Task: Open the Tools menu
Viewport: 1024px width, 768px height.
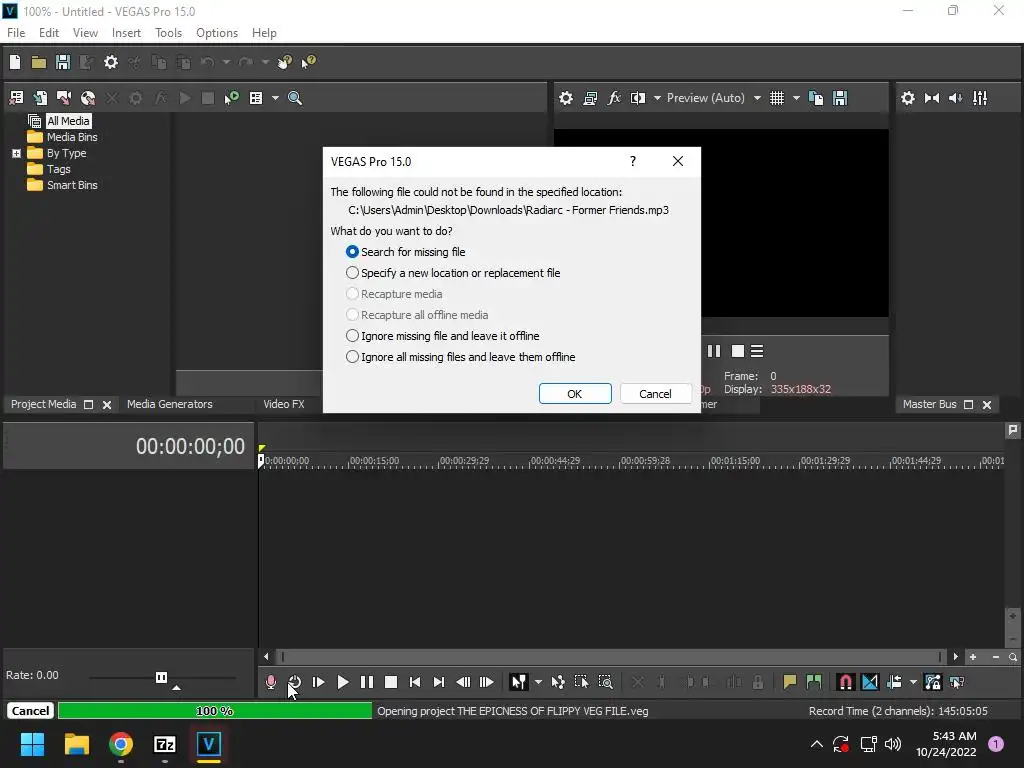Action: point(168,33)
